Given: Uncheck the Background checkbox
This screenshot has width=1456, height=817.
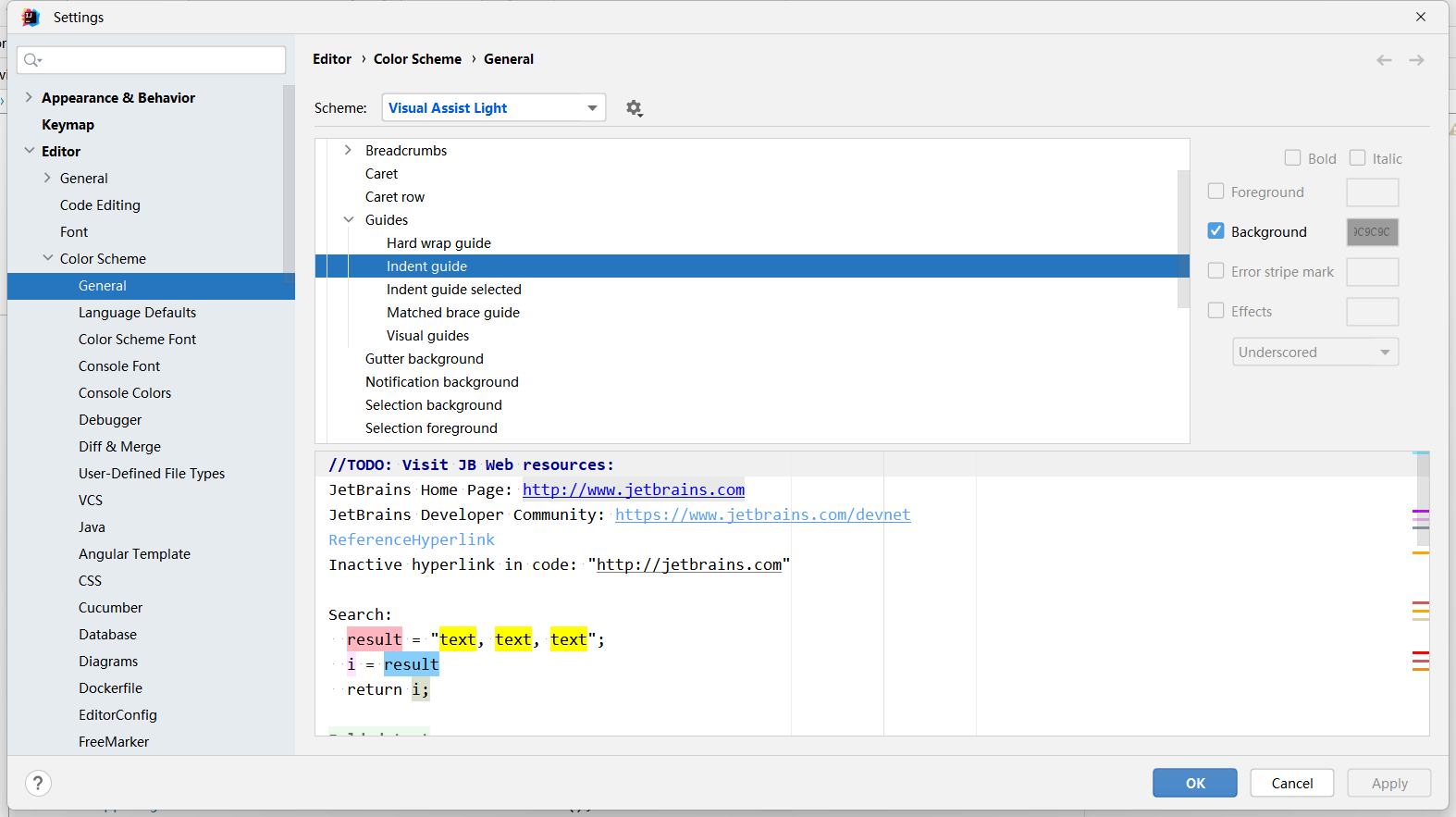Looking at the screenshot, I should pos(1215,231).
